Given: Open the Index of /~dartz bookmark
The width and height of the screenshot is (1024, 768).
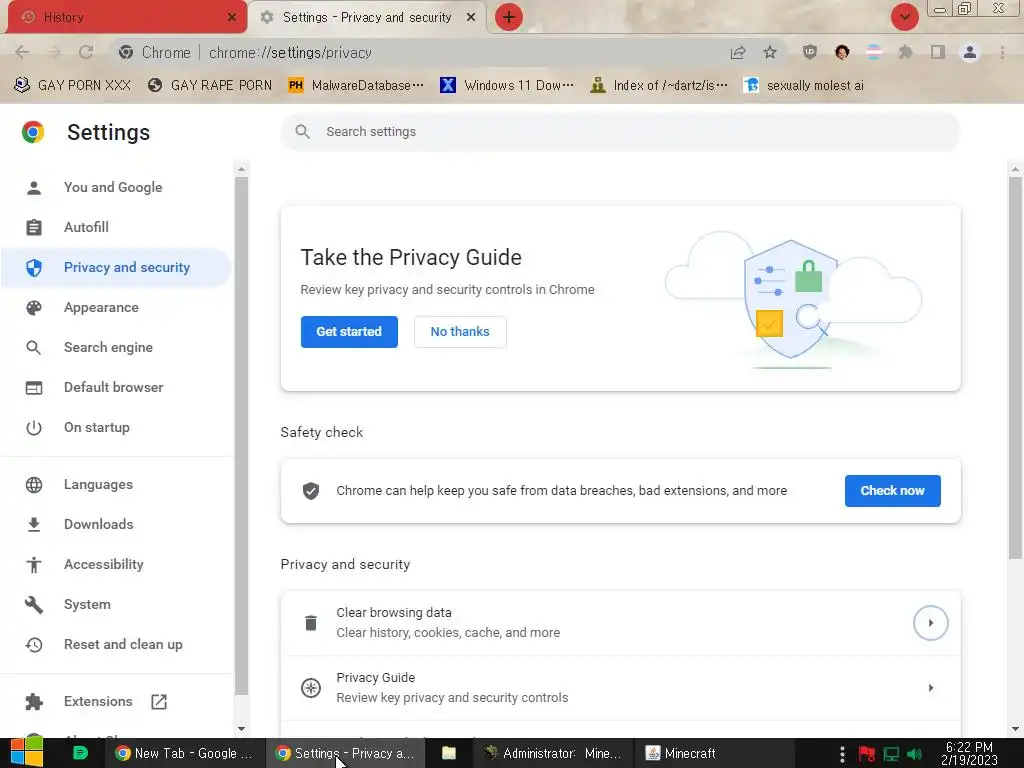Looking at the screenshot, I should click(x=658, y=86).
